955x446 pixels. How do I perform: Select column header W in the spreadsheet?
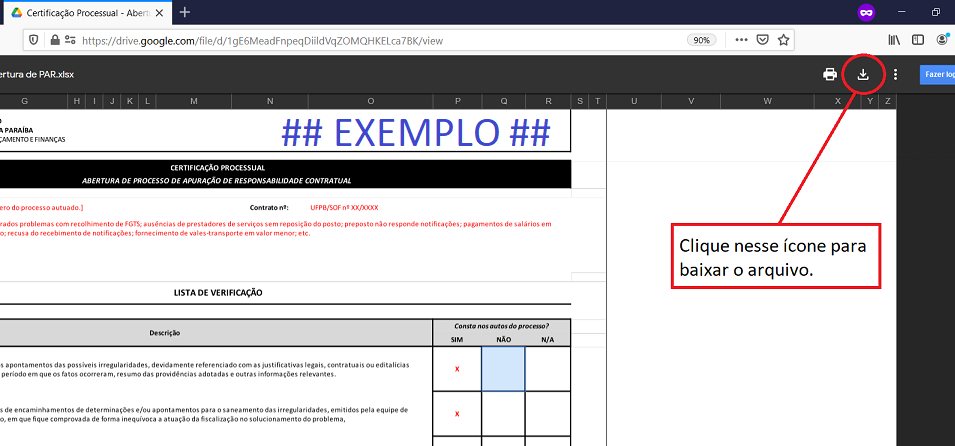coord(767,101)
